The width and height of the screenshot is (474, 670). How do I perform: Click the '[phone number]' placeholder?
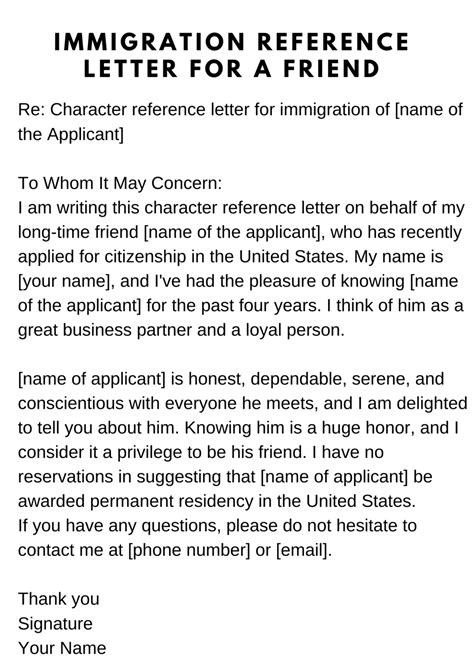click(189, 550)
